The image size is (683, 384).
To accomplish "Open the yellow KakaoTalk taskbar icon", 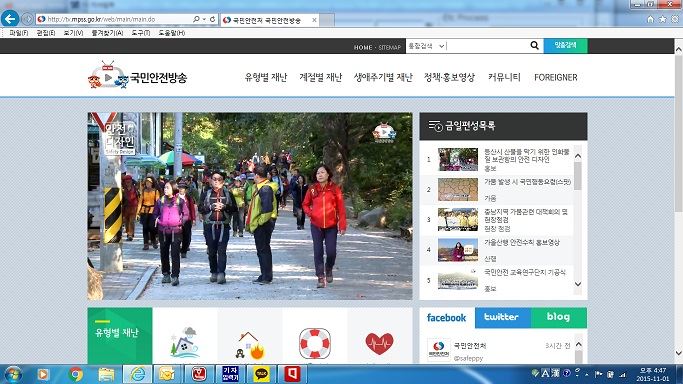I will tap(261, 374).
